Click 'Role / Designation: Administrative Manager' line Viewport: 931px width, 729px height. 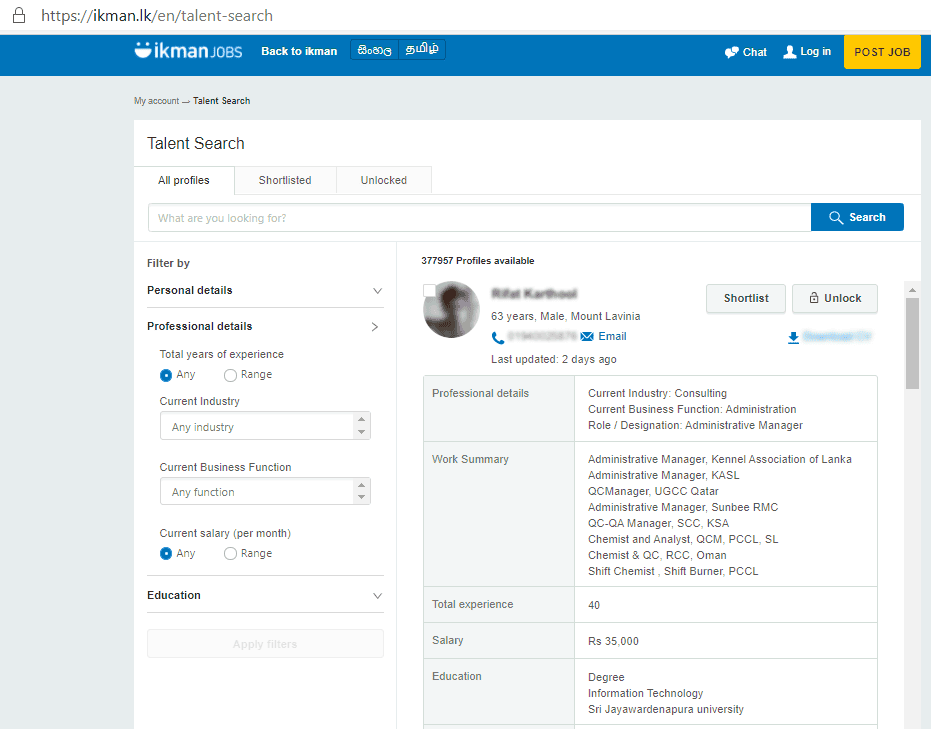point(695,425)
